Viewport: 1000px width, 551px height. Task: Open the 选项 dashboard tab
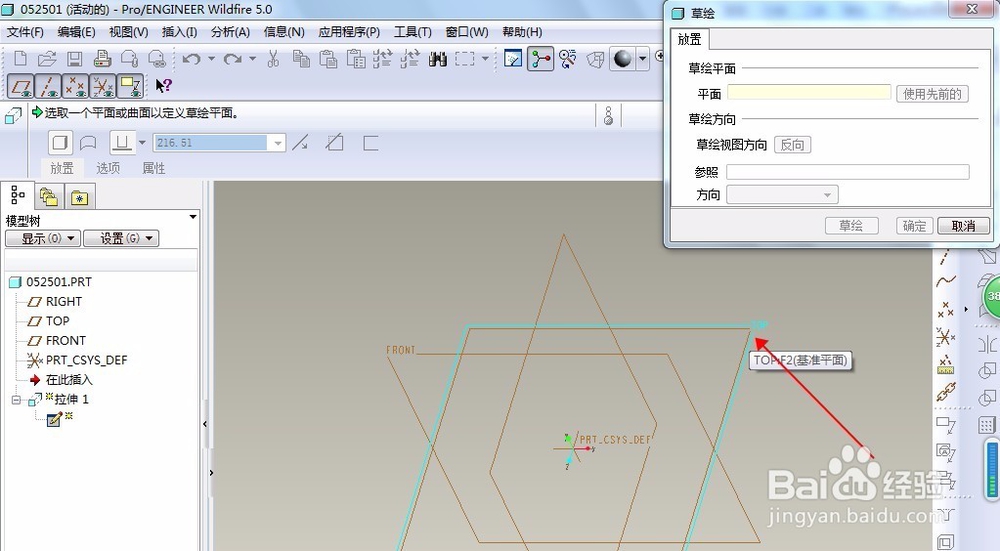point(108,168)
